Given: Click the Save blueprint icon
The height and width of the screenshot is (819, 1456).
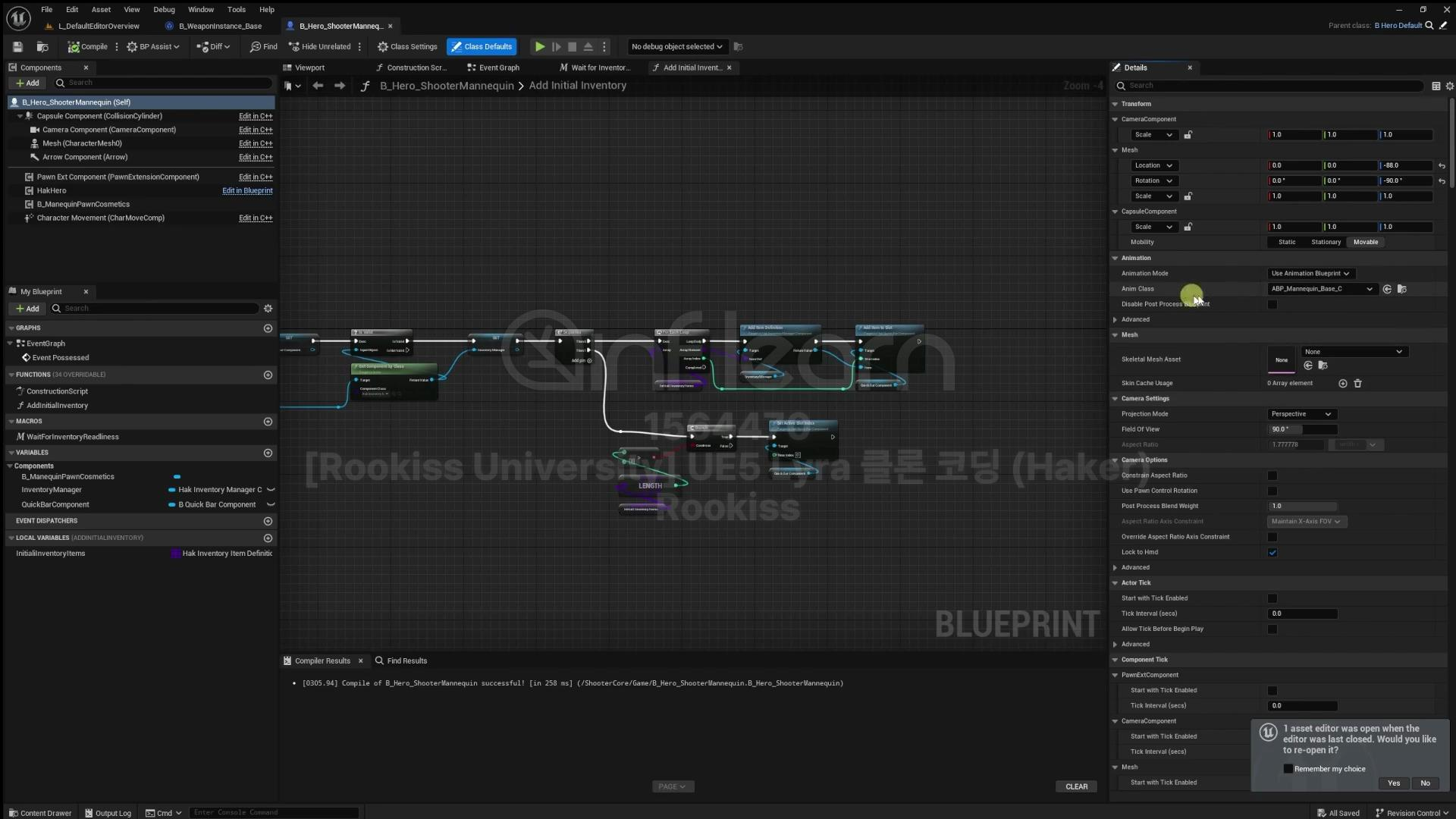Looking at the screenshot, I should point(17,47).
